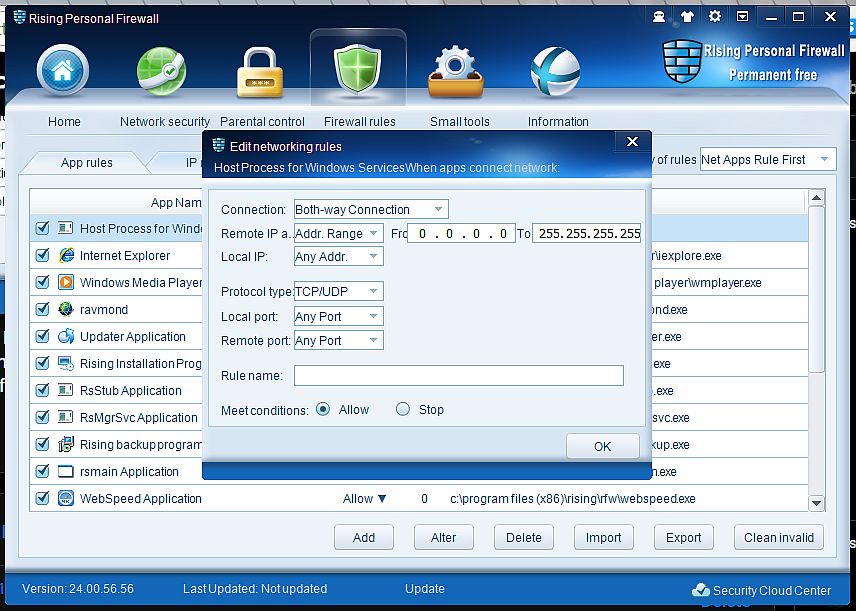
Task: Open the Network security menu label
Action: point(165,121)
